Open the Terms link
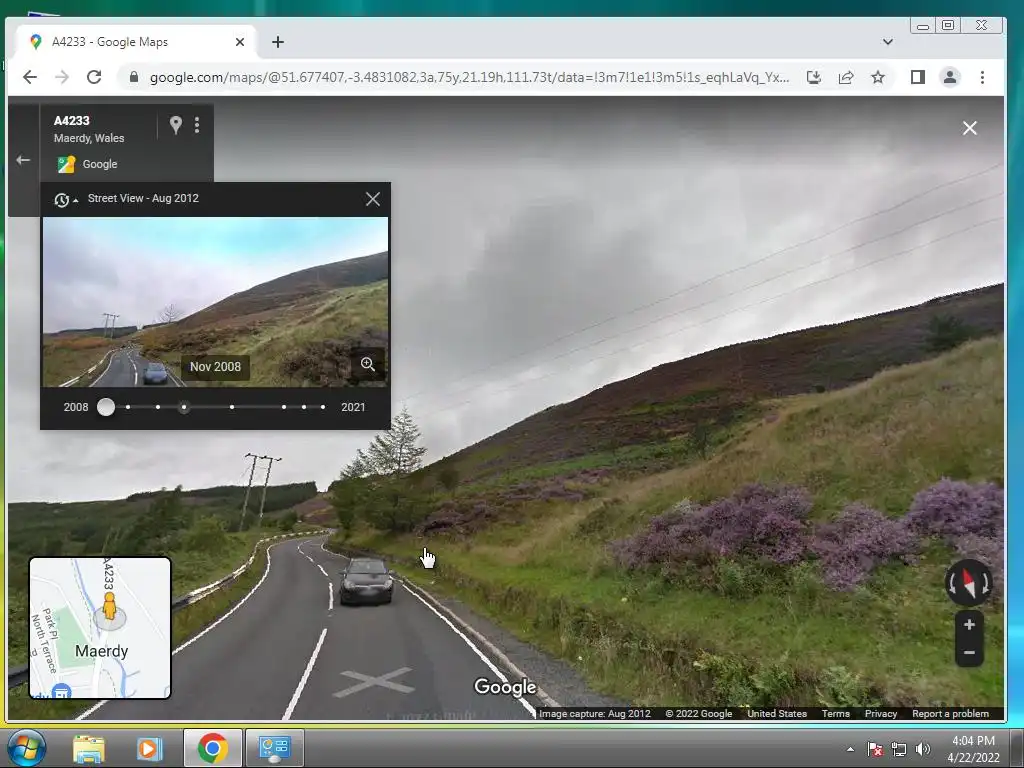The width and height of the screenshot is (1024, 768). (x=835, y=714)
